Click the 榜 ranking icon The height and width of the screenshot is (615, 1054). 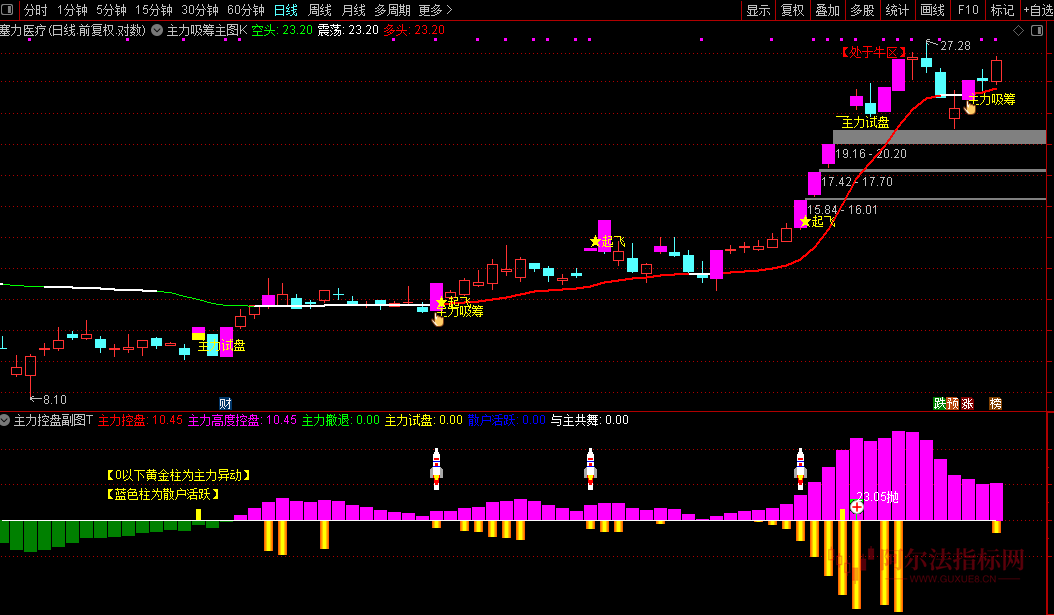(x=995, y=404)
